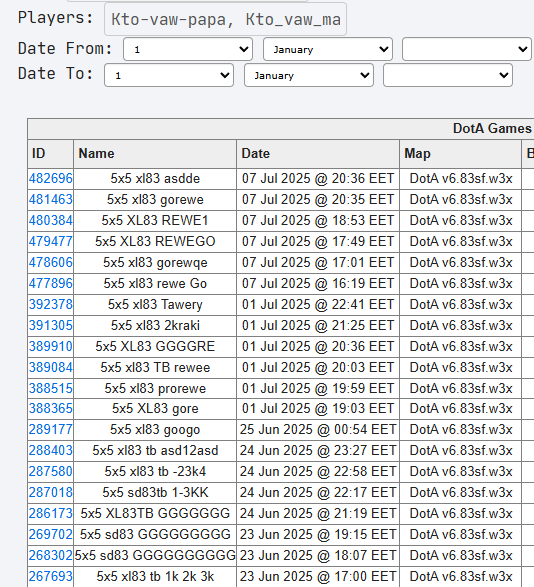Click the Players input field
This screenshot has height=587, width=534.
pyautogui.click(x=225, y=19)
